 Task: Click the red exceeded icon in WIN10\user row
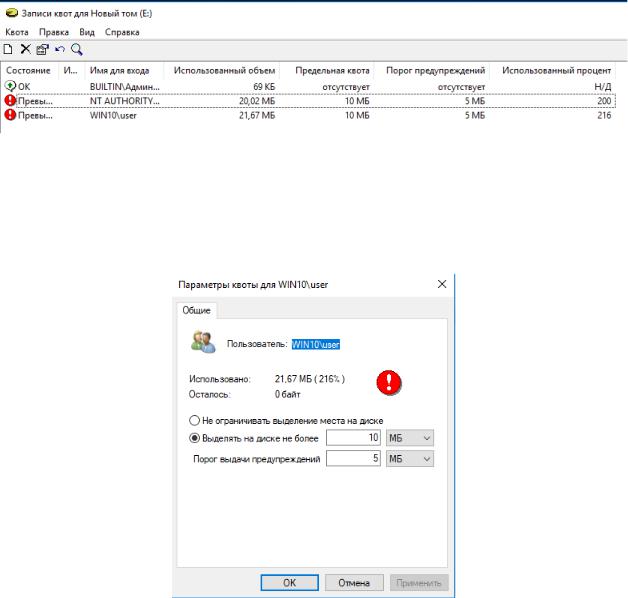pyautogui.click(x=10, y=115)
